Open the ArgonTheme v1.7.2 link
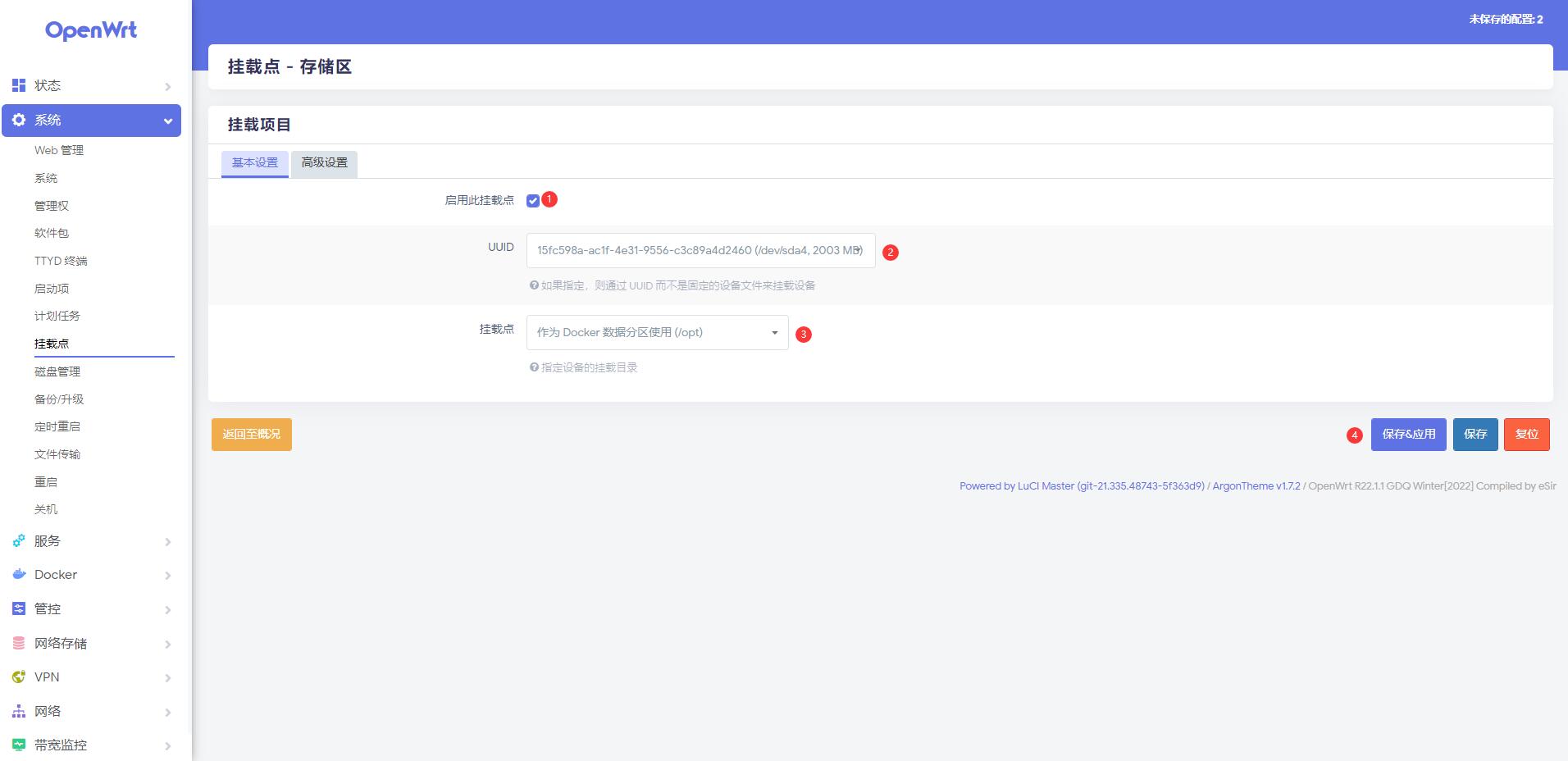The image size is (1568, 761). pos(1256,486)
